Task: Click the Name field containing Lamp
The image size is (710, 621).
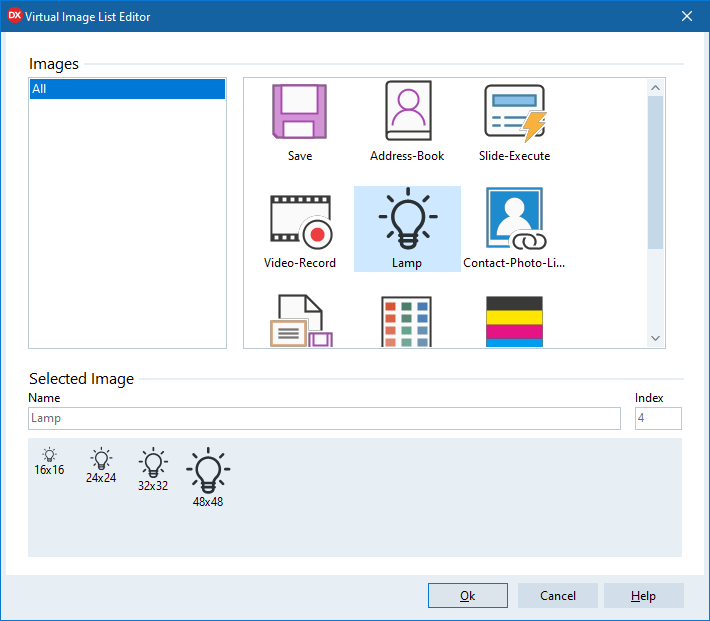Action: coord(324,418)
